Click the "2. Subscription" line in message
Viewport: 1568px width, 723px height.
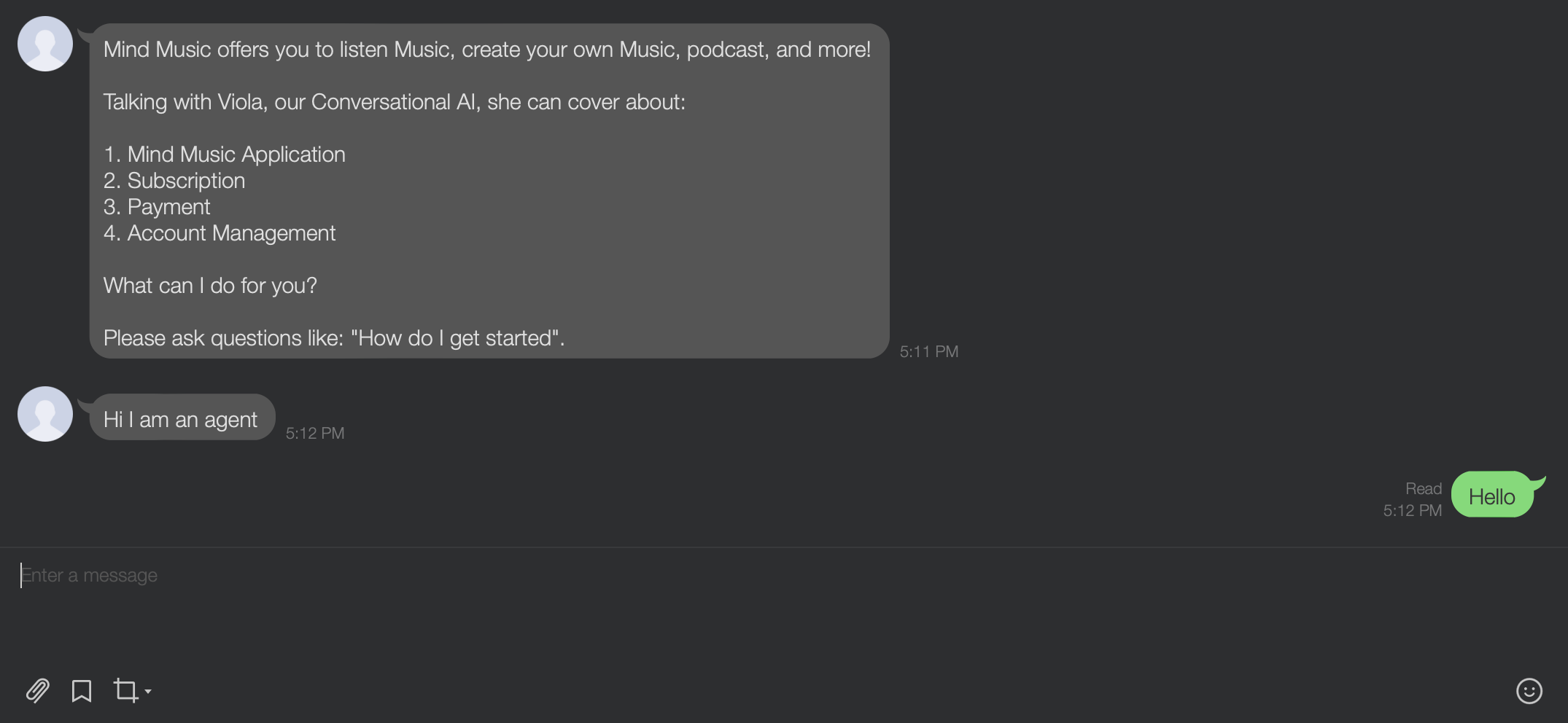[174, 181]
